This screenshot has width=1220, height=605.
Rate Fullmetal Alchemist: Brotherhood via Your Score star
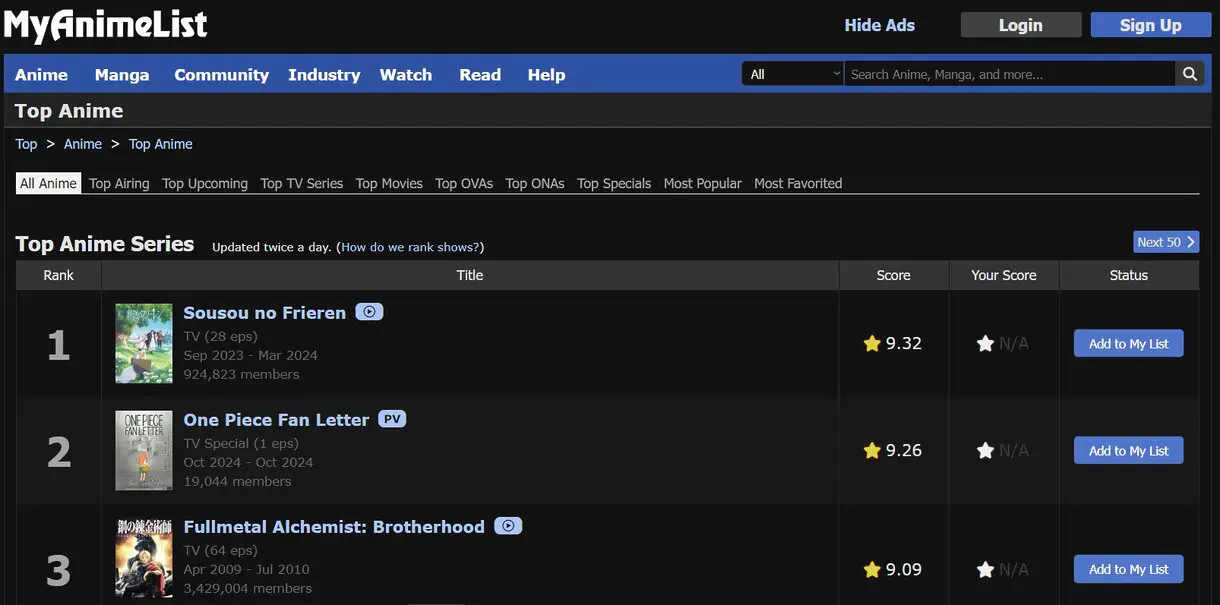tap(985, 569)
